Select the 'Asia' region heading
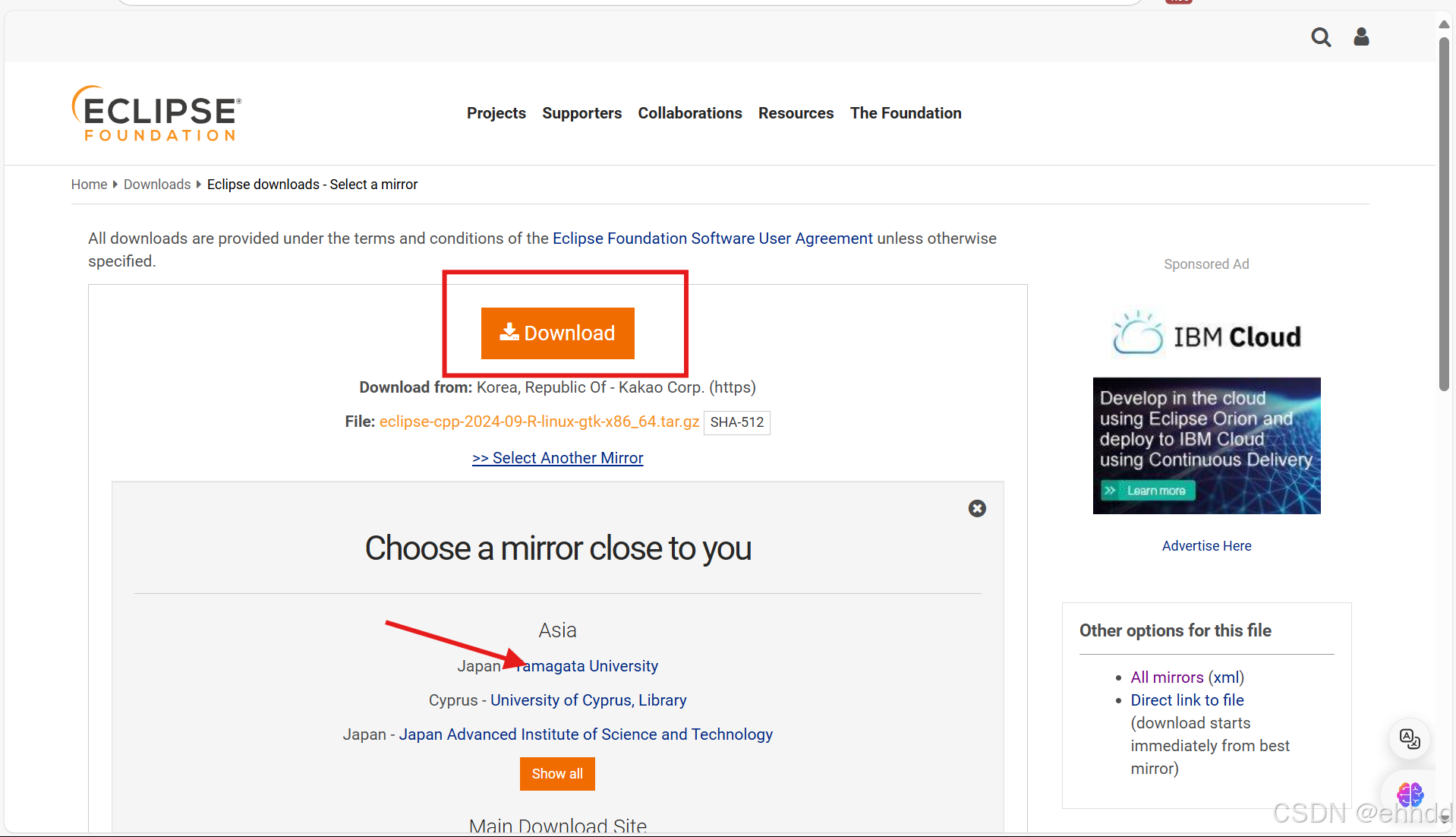Image resolution: width=1456 pixels, height=837 pixels. click(x=557, y=630)
